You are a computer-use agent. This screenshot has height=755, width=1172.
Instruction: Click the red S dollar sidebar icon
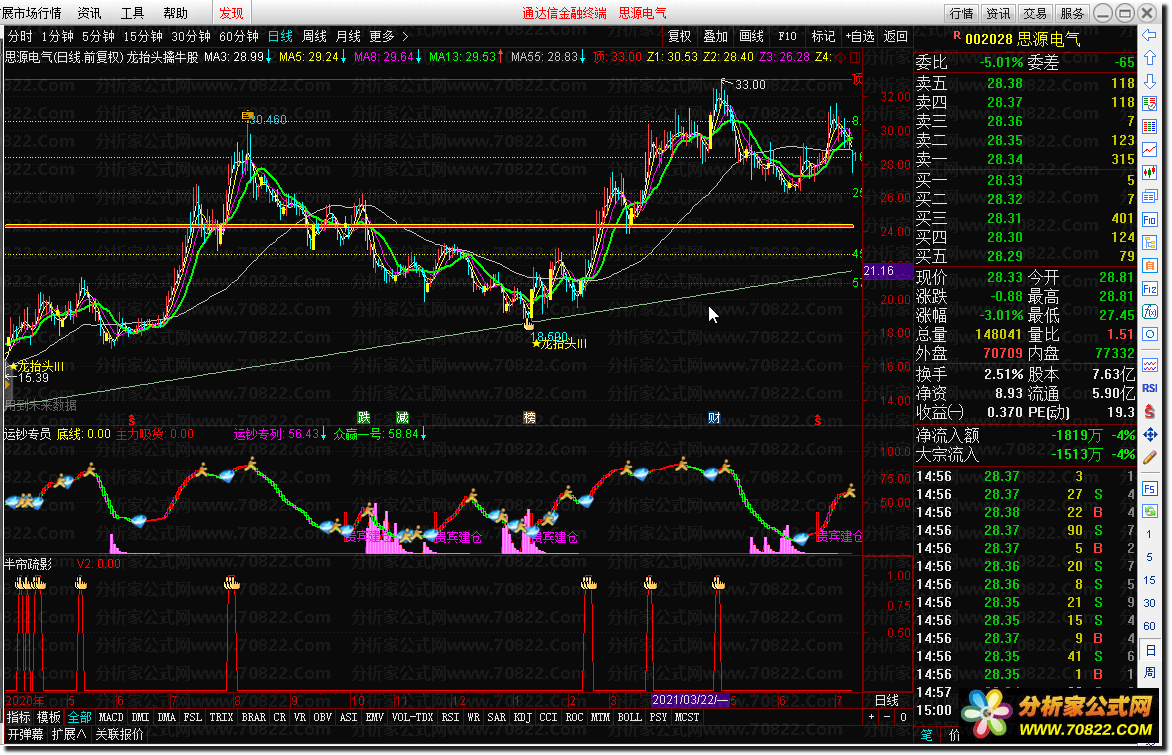pos(1150,411)
